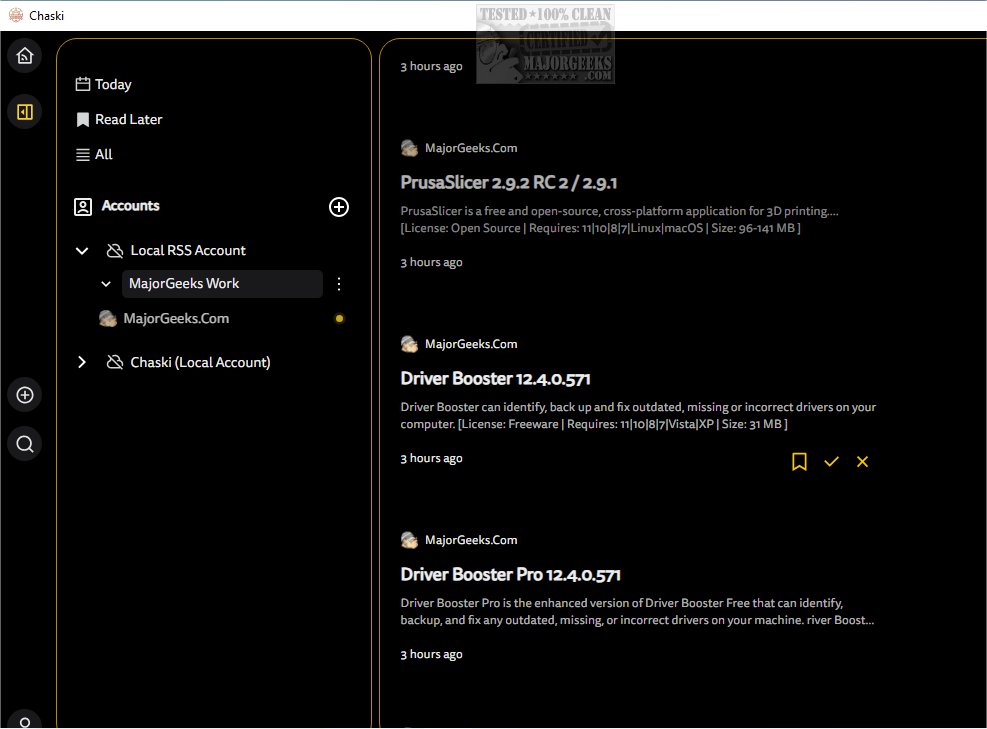
Task: Click '3 hours ago' under Driver Booster 12.4.0.571
Action: pyautogui.click(x=431, y=458)
